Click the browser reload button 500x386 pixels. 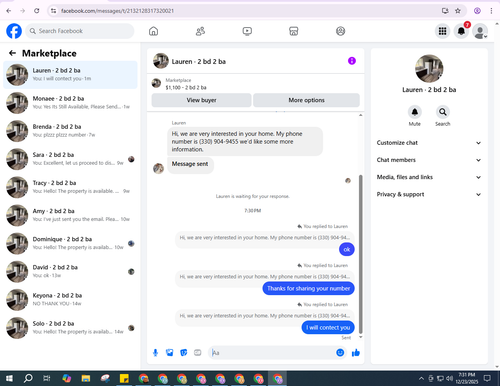(x=37, y=11)
